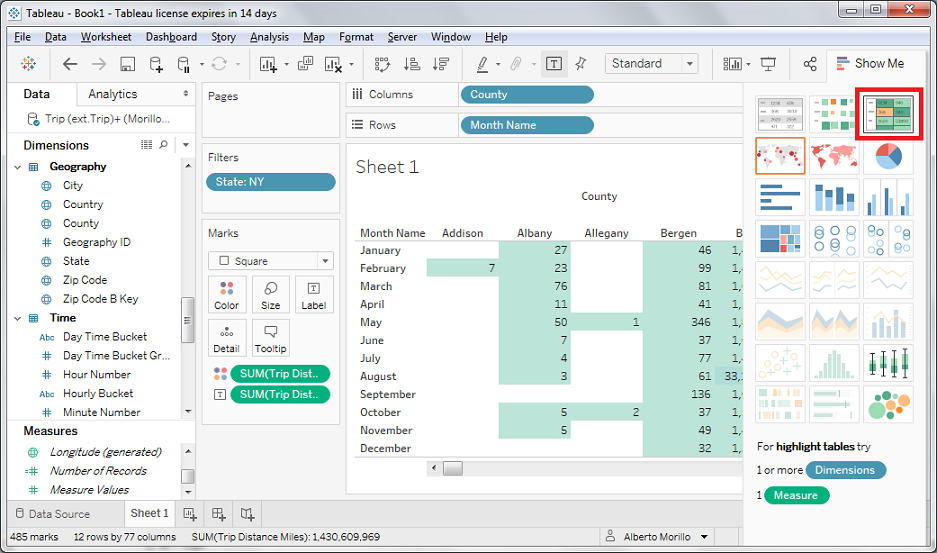Open the Size marks card
937x553 pixels.
pos(270,295)
